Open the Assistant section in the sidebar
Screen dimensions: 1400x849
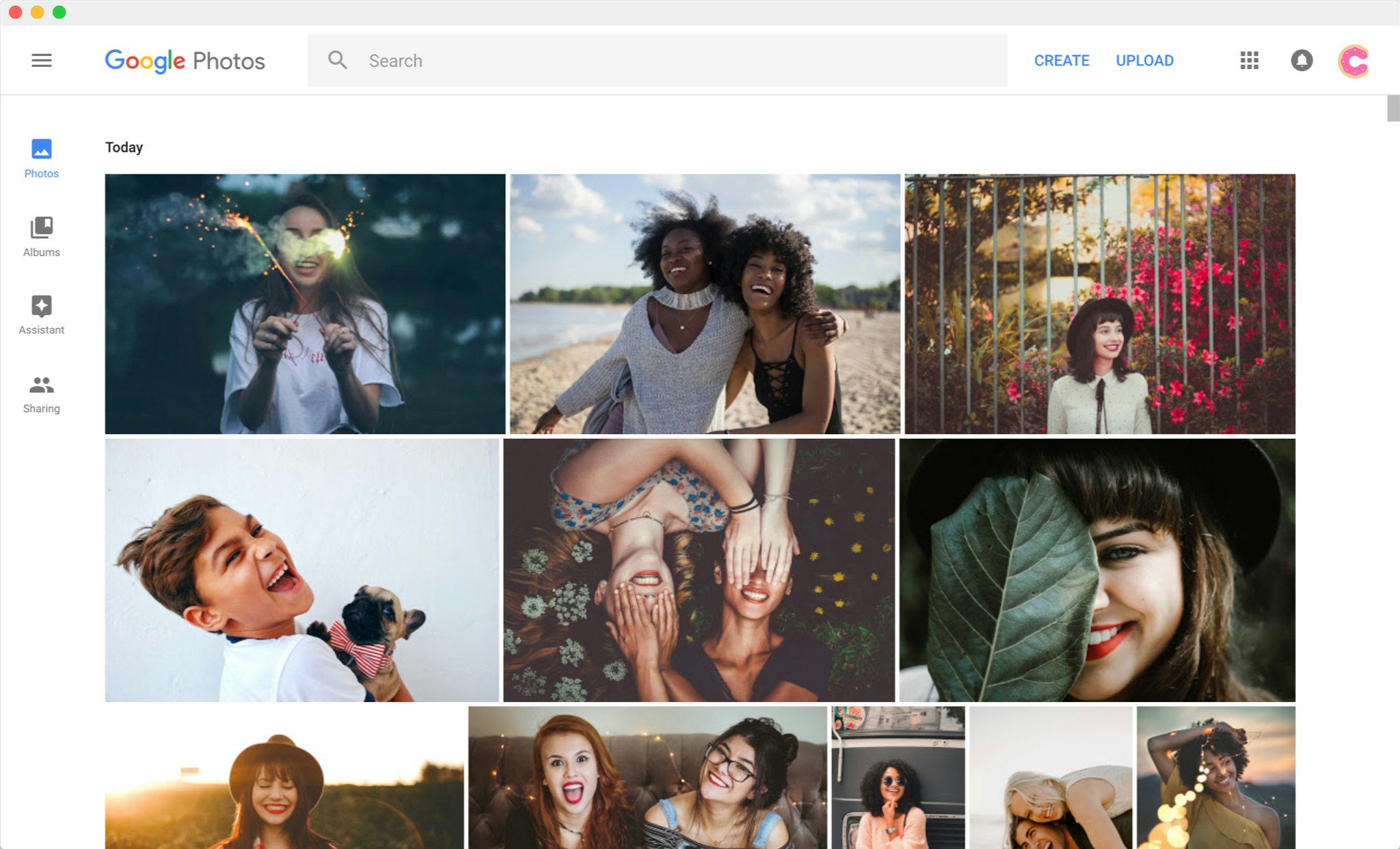tap(41, 314)
